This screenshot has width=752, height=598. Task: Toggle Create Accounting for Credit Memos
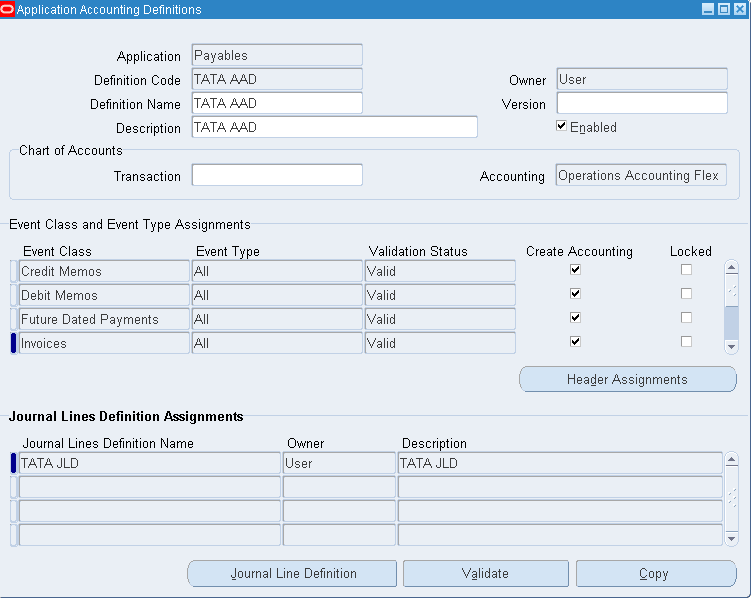575,270
